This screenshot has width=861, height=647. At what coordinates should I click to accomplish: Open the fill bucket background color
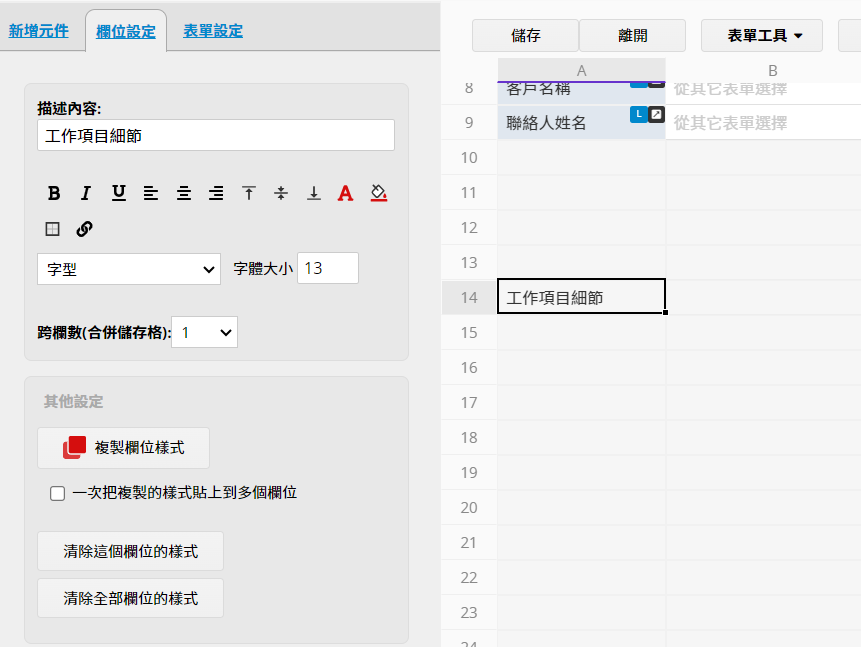(x=378, y=193)
